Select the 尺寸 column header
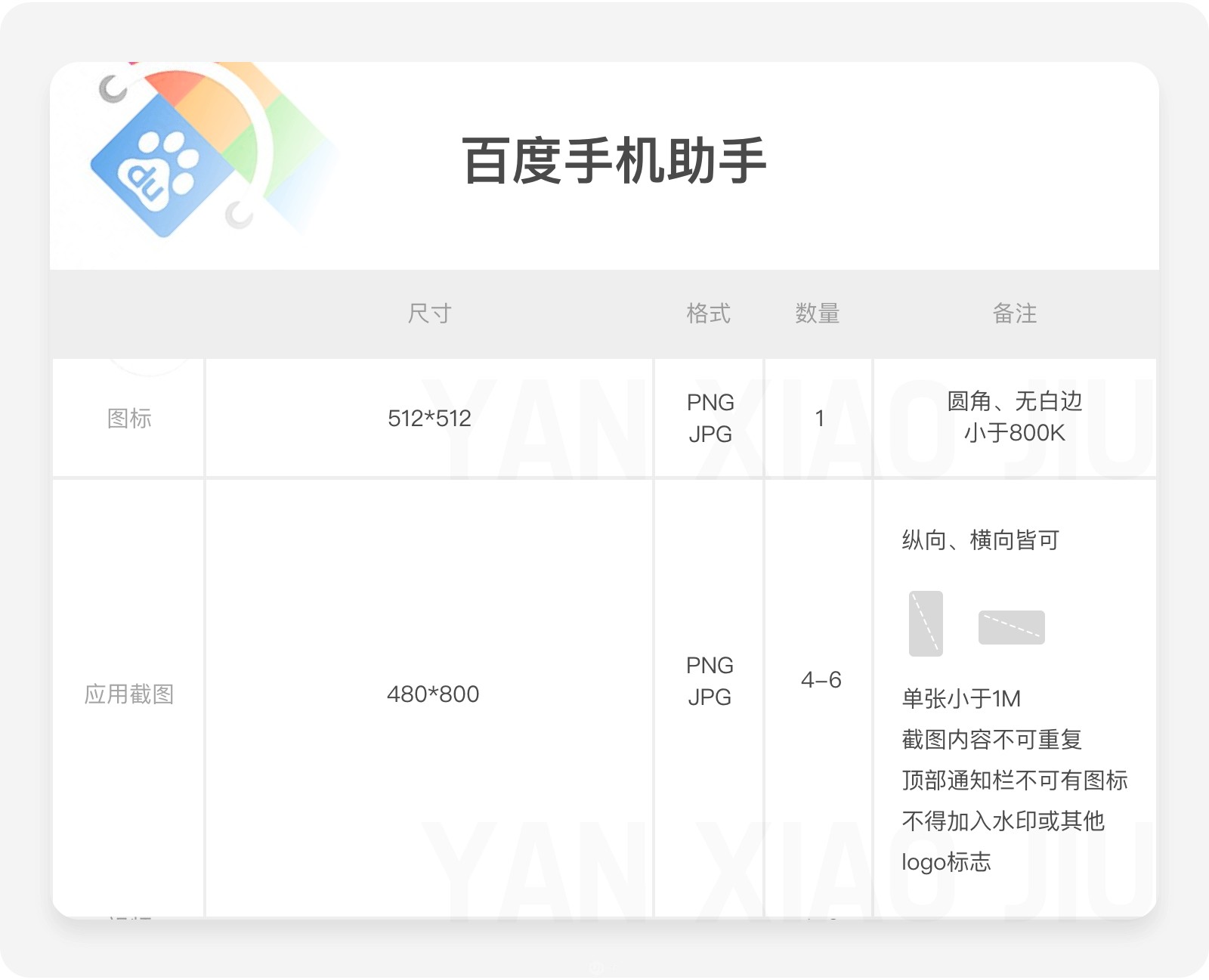Image resolution: width=1209 pixels, height=980 pixels. 429,313
